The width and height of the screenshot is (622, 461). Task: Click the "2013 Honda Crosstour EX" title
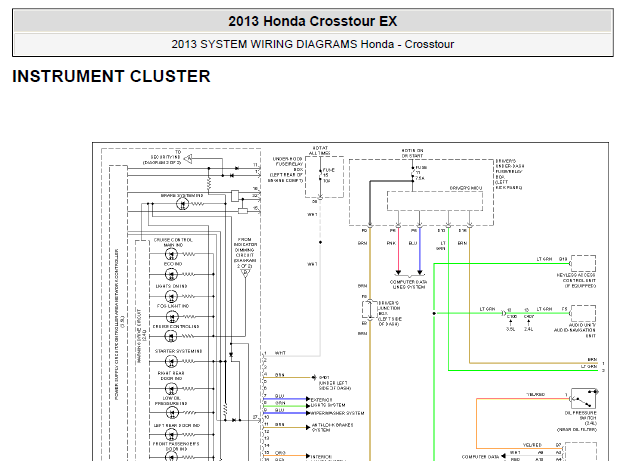pos(313,21)
